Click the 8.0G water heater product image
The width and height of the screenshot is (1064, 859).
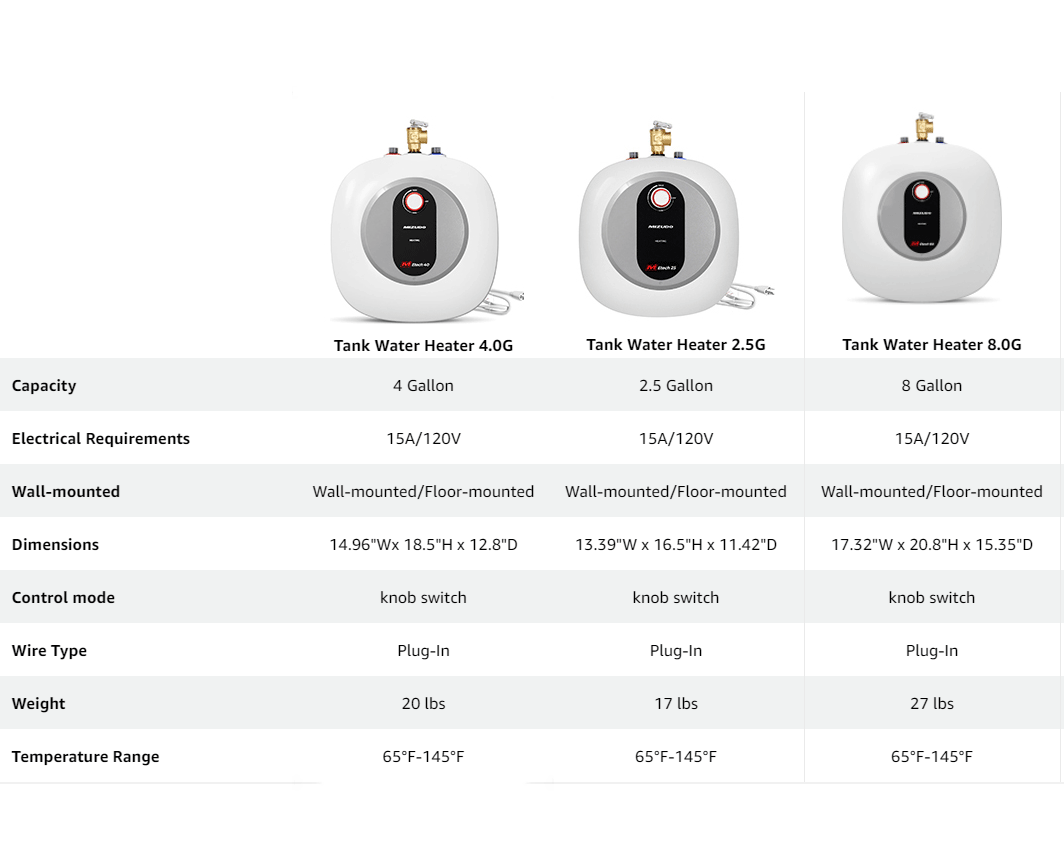click(x=922, y=207)
